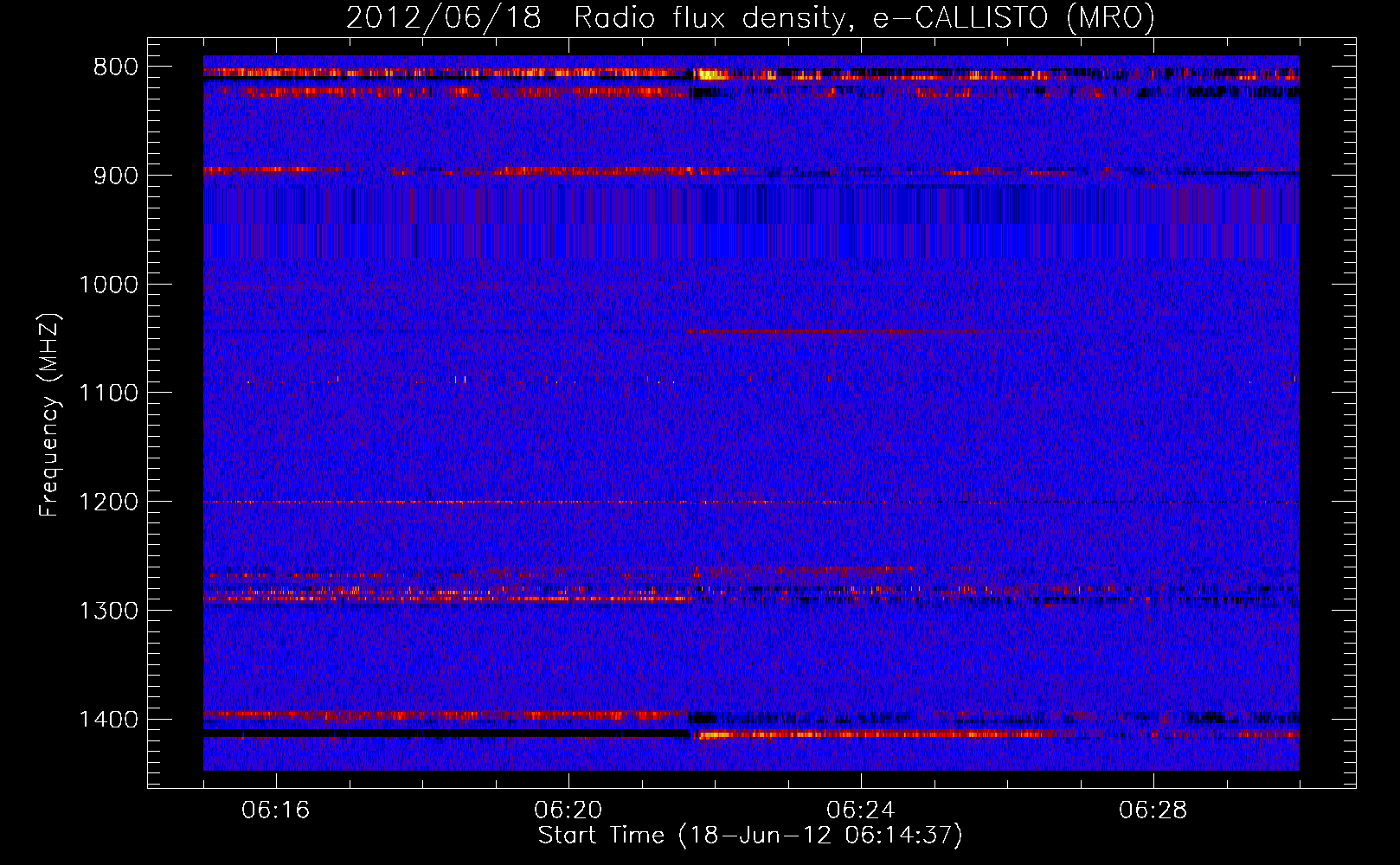Viewport: 1400px width, 865px height.
Task: Click the 'Frequency (MHZ)' axis label
Action: 50,415
